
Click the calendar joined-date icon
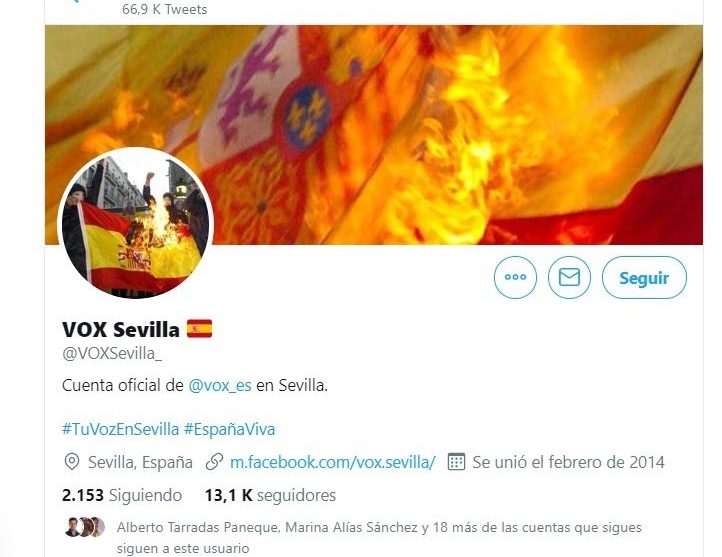tap(456, 462)
